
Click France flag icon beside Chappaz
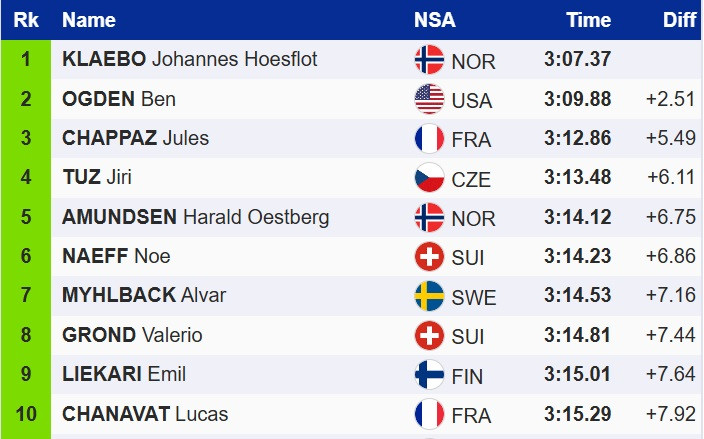click(x=429, y=138)
